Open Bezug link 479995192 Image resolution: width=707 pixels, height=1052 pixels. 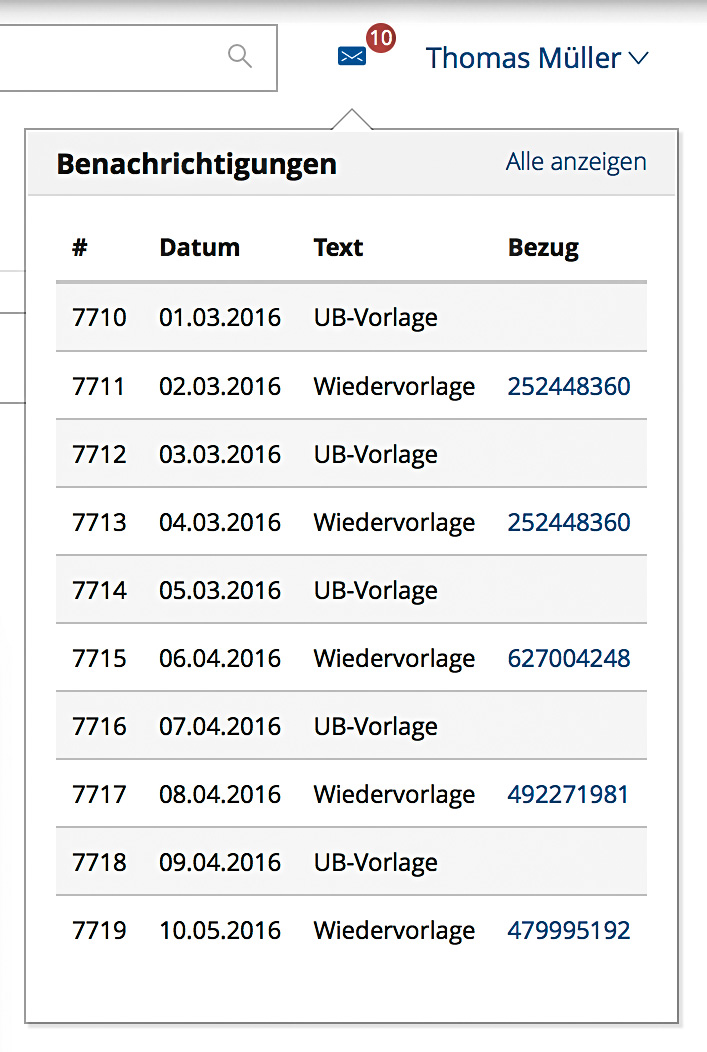pos(569,931)
